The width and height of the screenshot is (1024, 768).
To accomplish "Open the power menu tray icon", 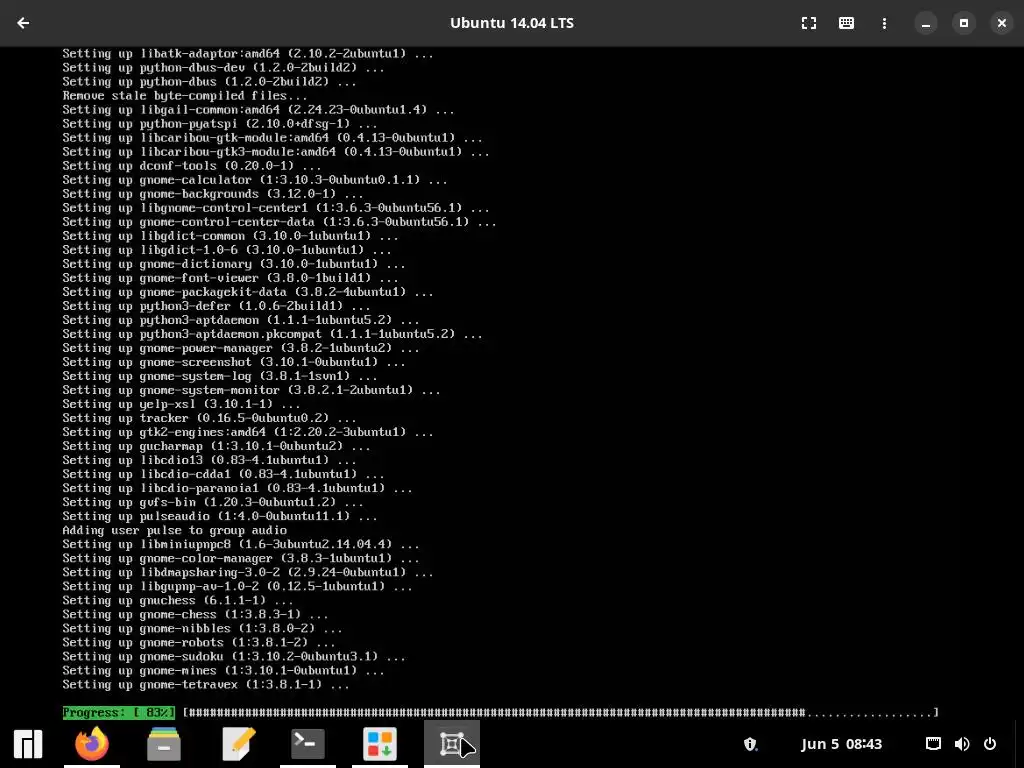I will point(990,744).
